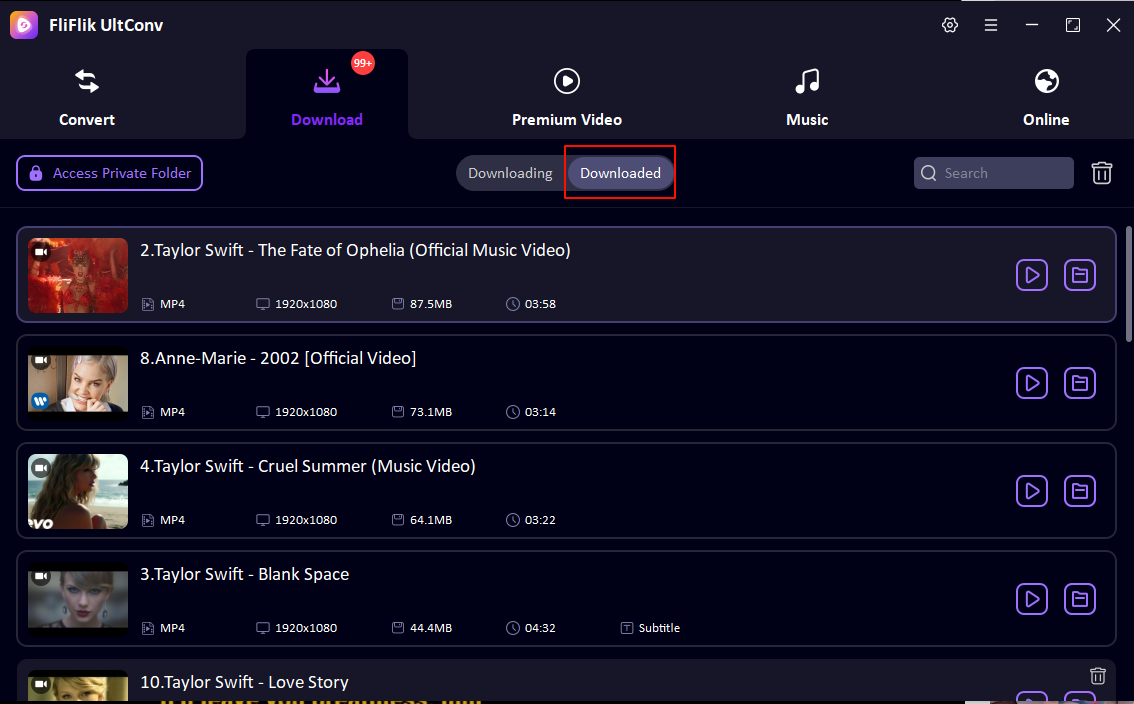The height and width of the screenshot is (704, 1134).
Task: Click the delete all trash icon
Action: click(1101, 173)
